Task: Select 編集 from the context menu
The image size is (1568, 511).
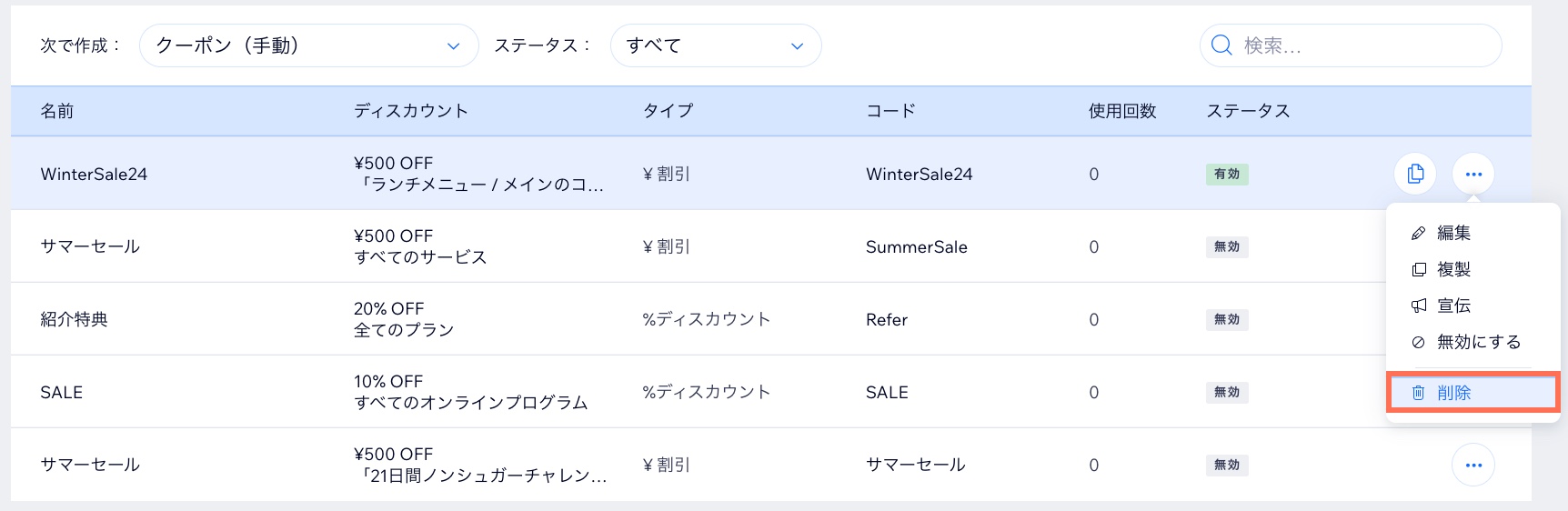Action: [x=1453, y=233]
